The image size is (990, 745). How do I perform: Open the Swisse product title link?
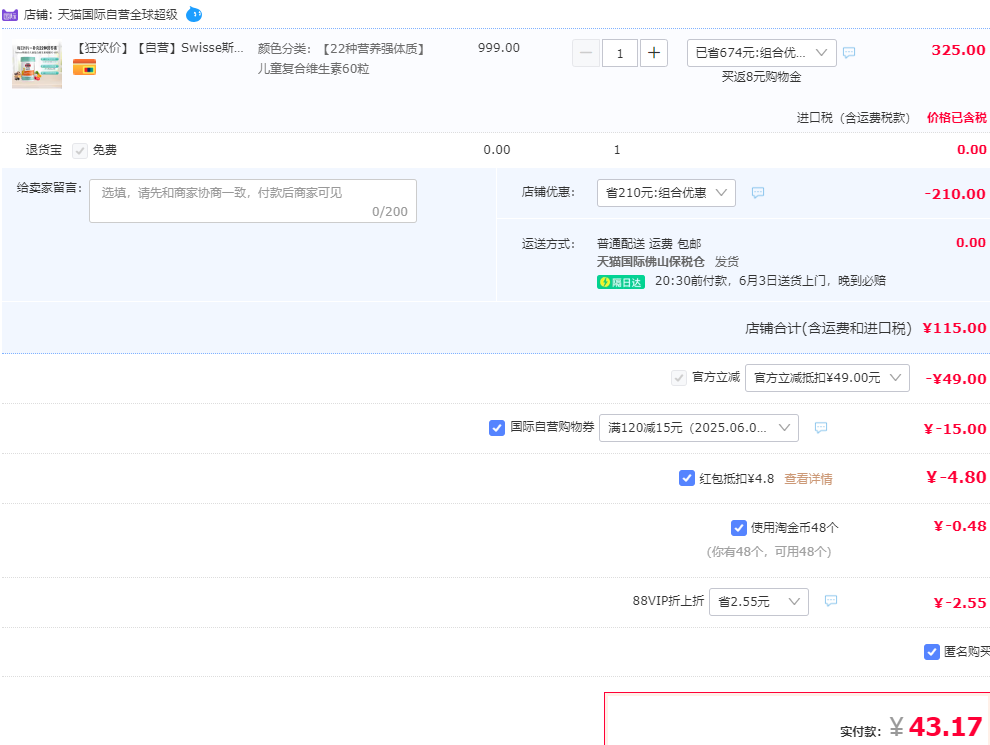pyautogui.click(x=159, y=48)
